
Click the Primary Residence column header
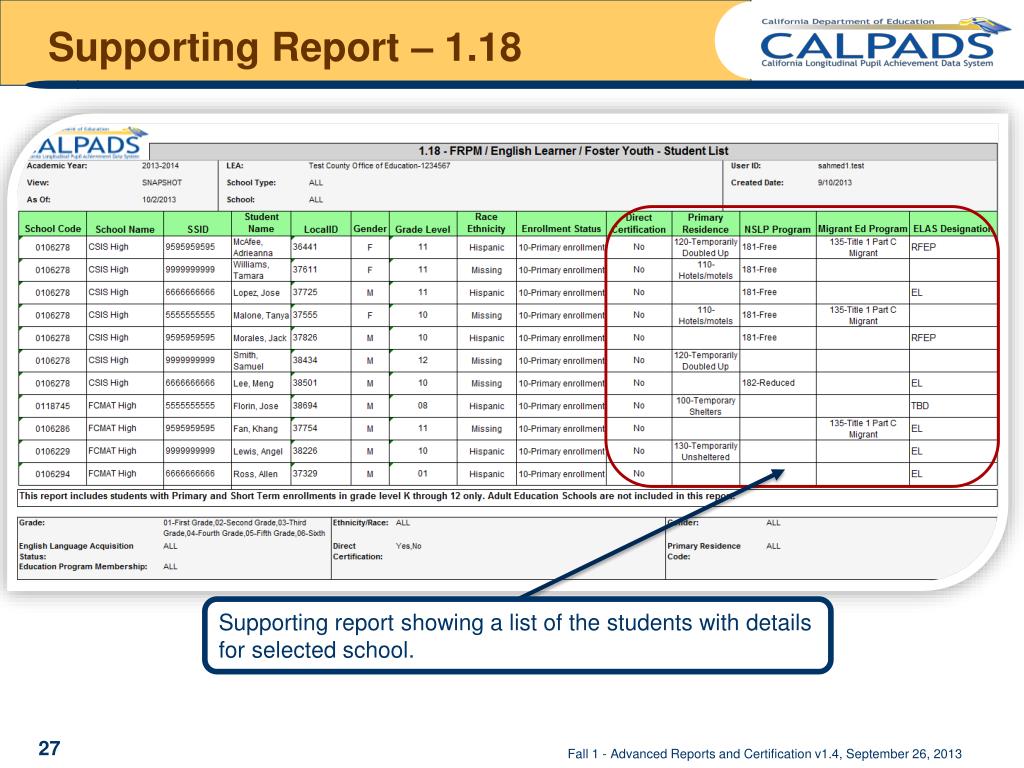705,223
